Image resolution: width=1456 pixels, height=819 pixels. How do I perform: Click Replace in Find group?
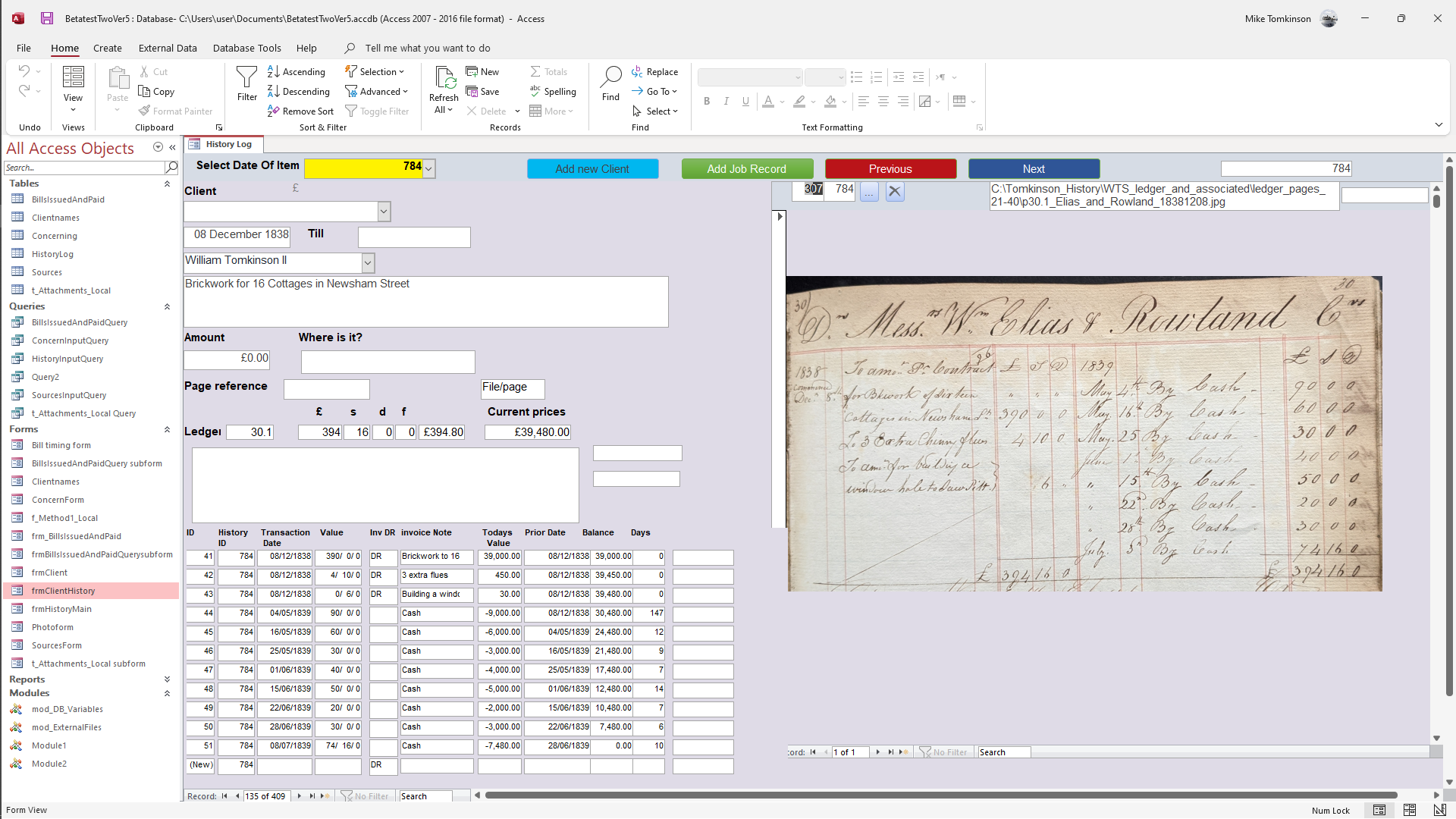[655, 71]
